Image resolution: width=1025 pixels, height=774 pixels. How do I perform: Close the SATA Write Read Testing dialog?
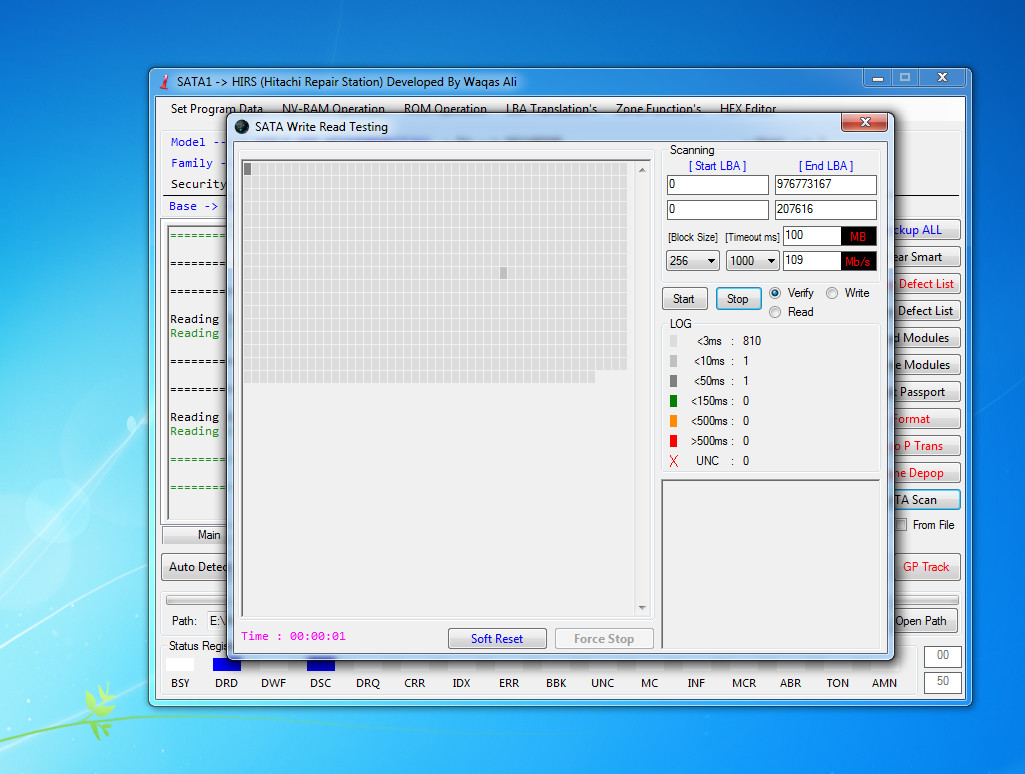tap(864, 122)
